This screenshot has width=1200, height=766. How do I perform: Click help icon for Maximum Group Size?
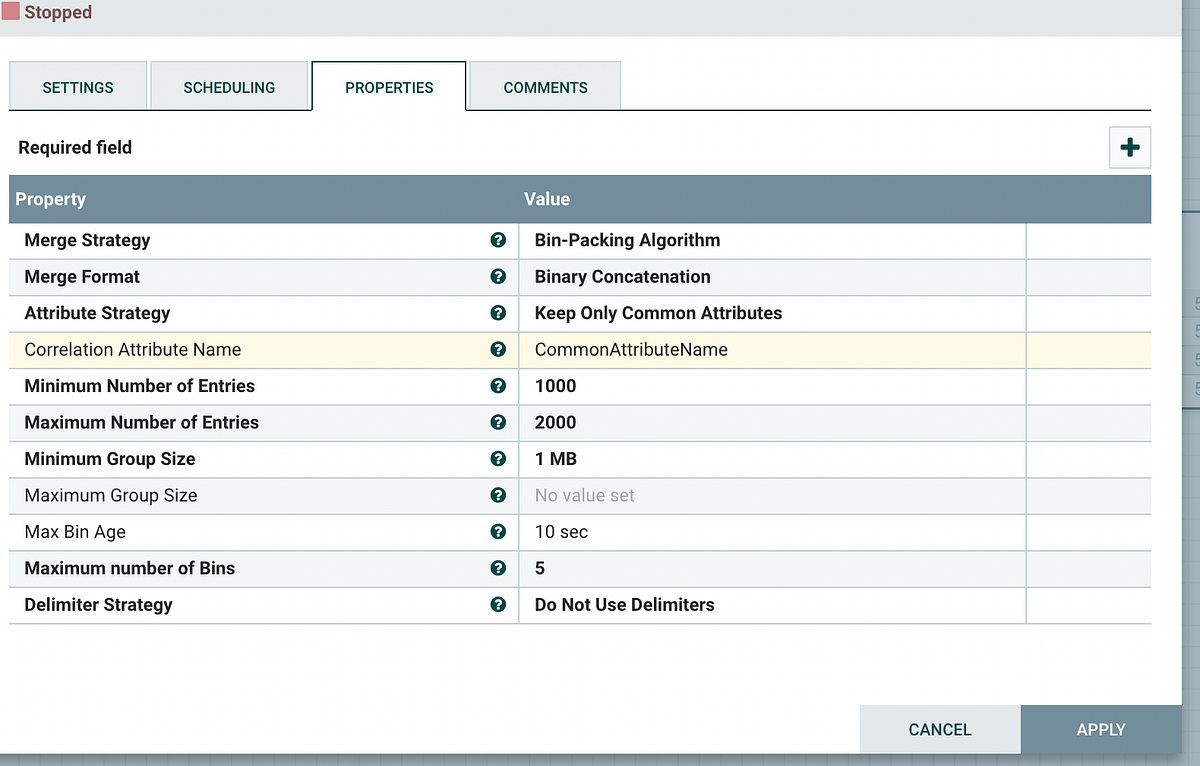[x=498, y=495]
